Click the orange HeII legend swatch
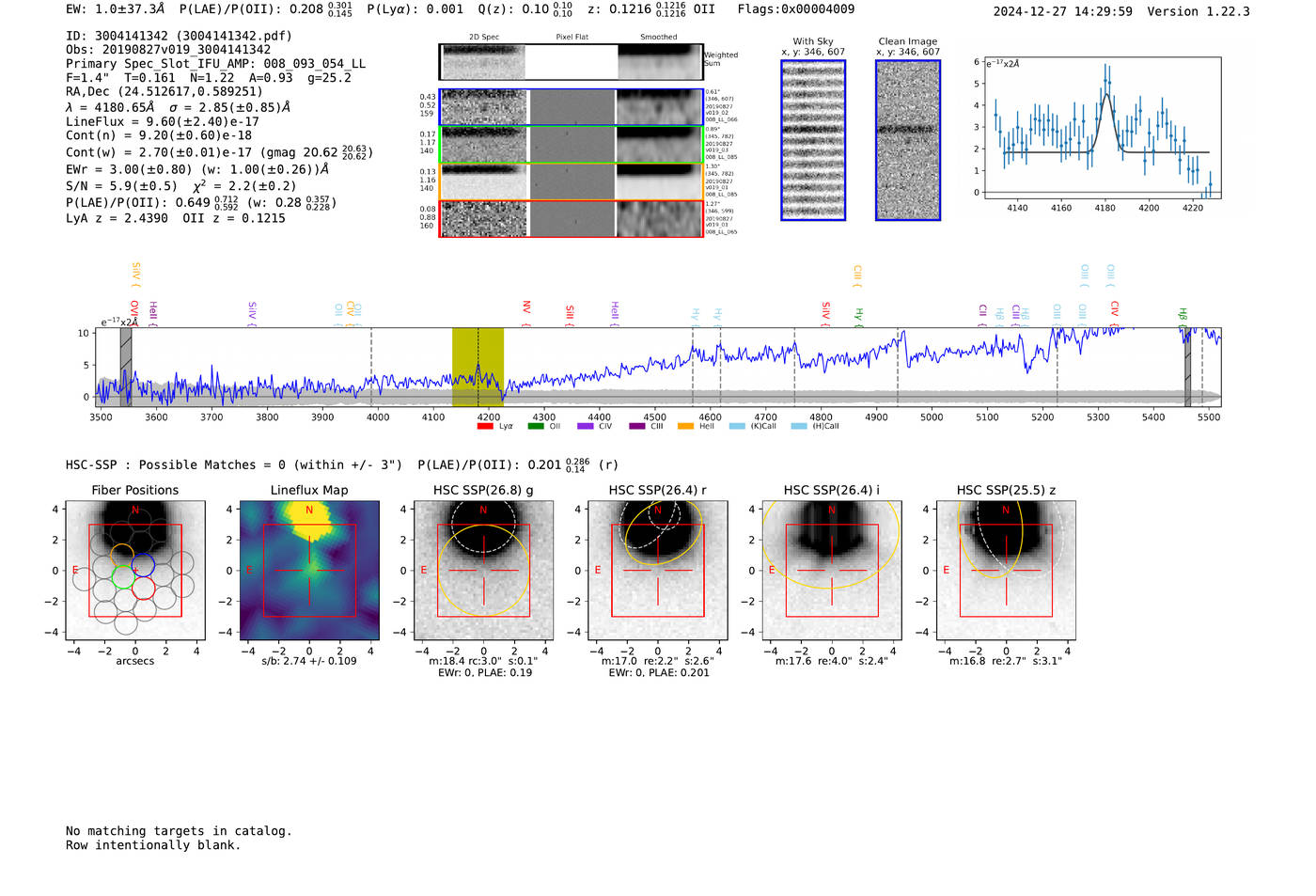 (686, 426)
